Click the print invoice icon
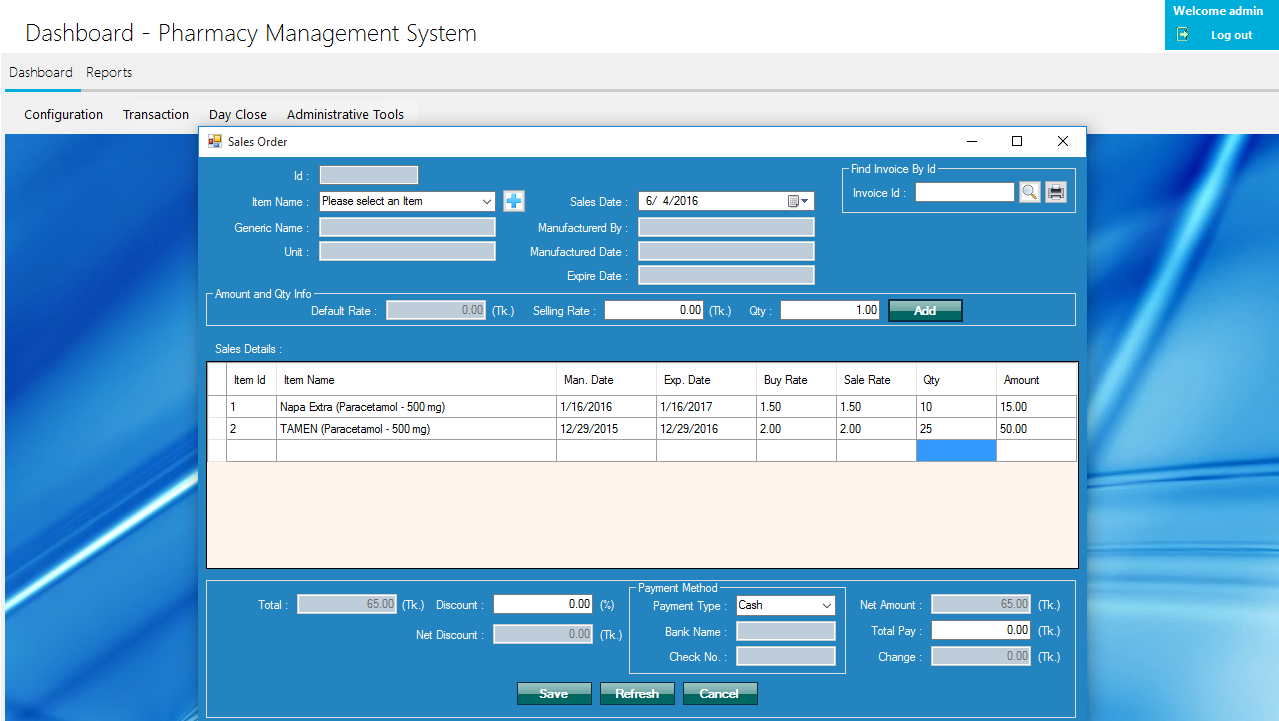Viewport: 1279px width, 721px height. coord(1055,192)
